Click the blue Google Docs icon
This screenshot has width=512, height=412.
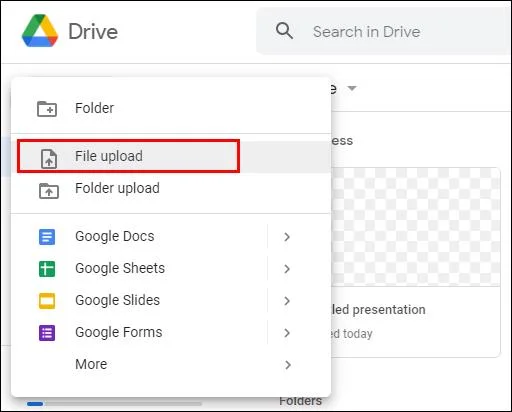tap(47, 237)
